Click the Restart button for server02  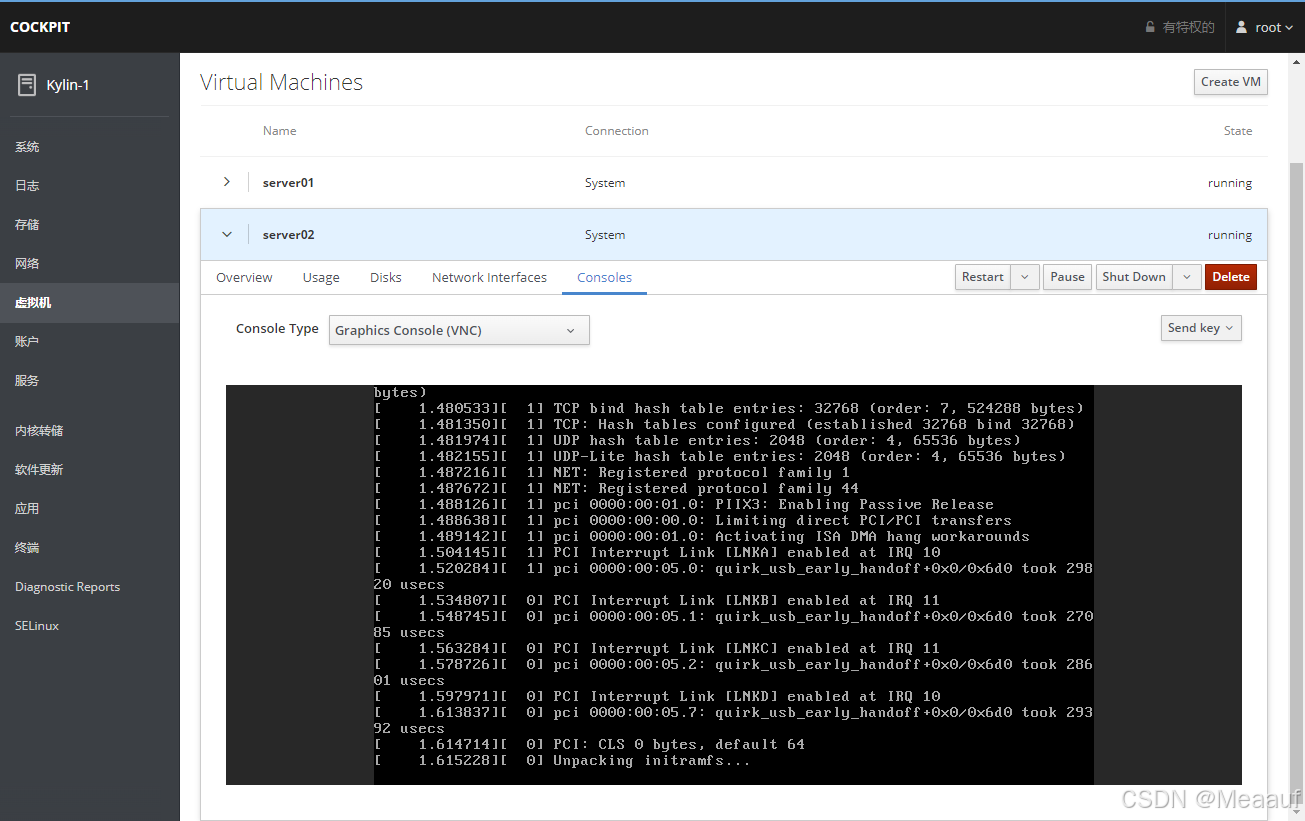[x=982, y=277]
